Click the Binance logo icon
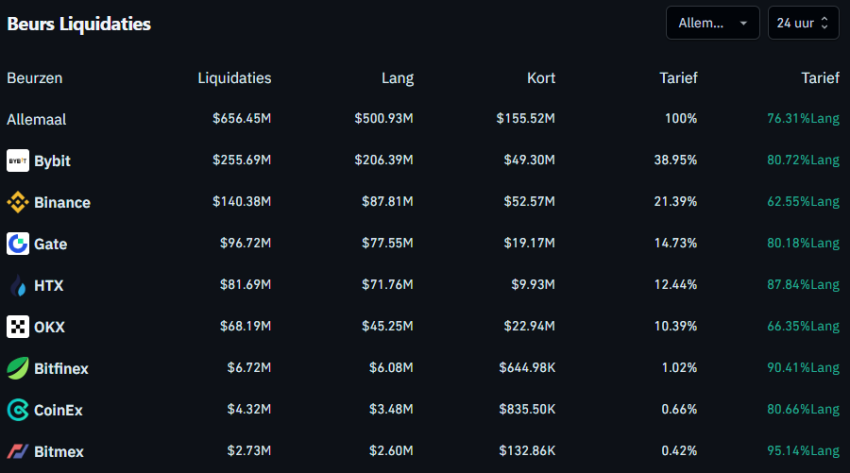Image resolution: width=850 pixels, height=473 pixels. (x=18, y=203)
